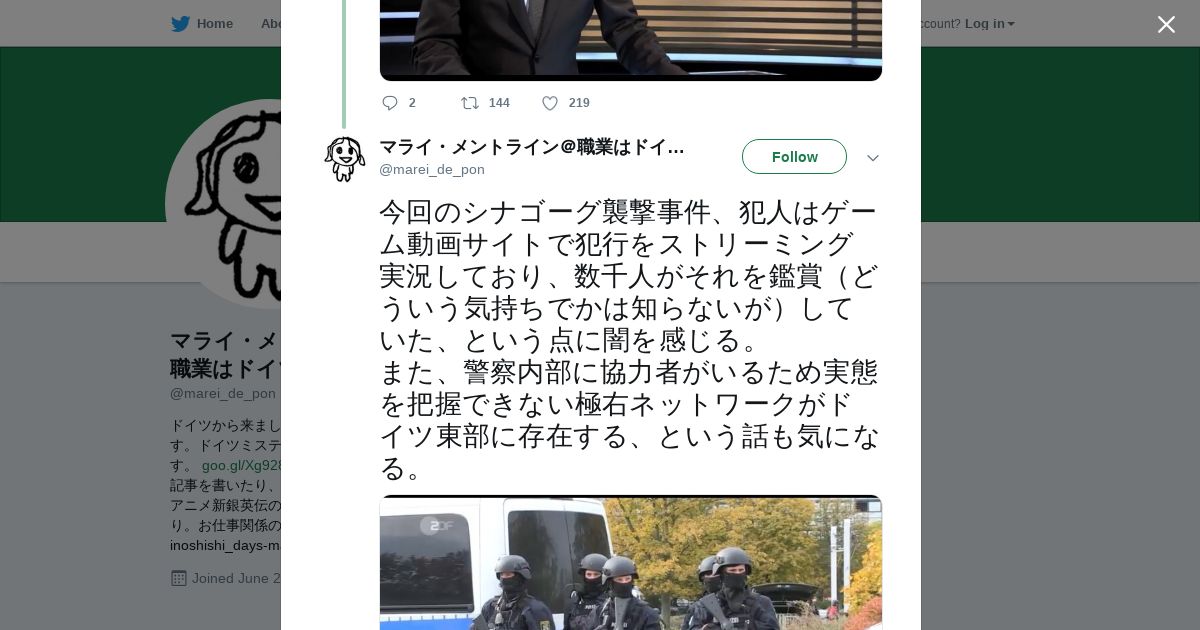Close the tweet overlay with X
The height and width of the screenshot is (630, 1200).
tap(1166, 24)
